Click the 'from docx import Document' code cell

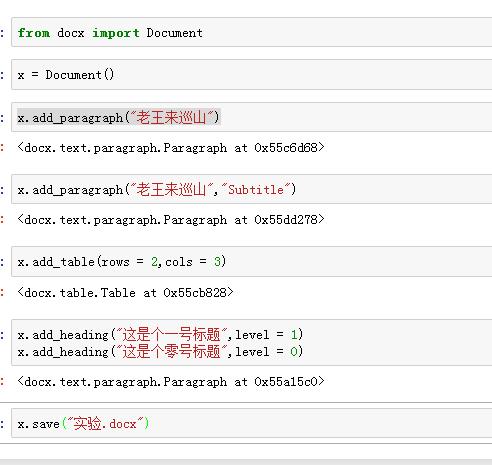click(x=252, y=33)
